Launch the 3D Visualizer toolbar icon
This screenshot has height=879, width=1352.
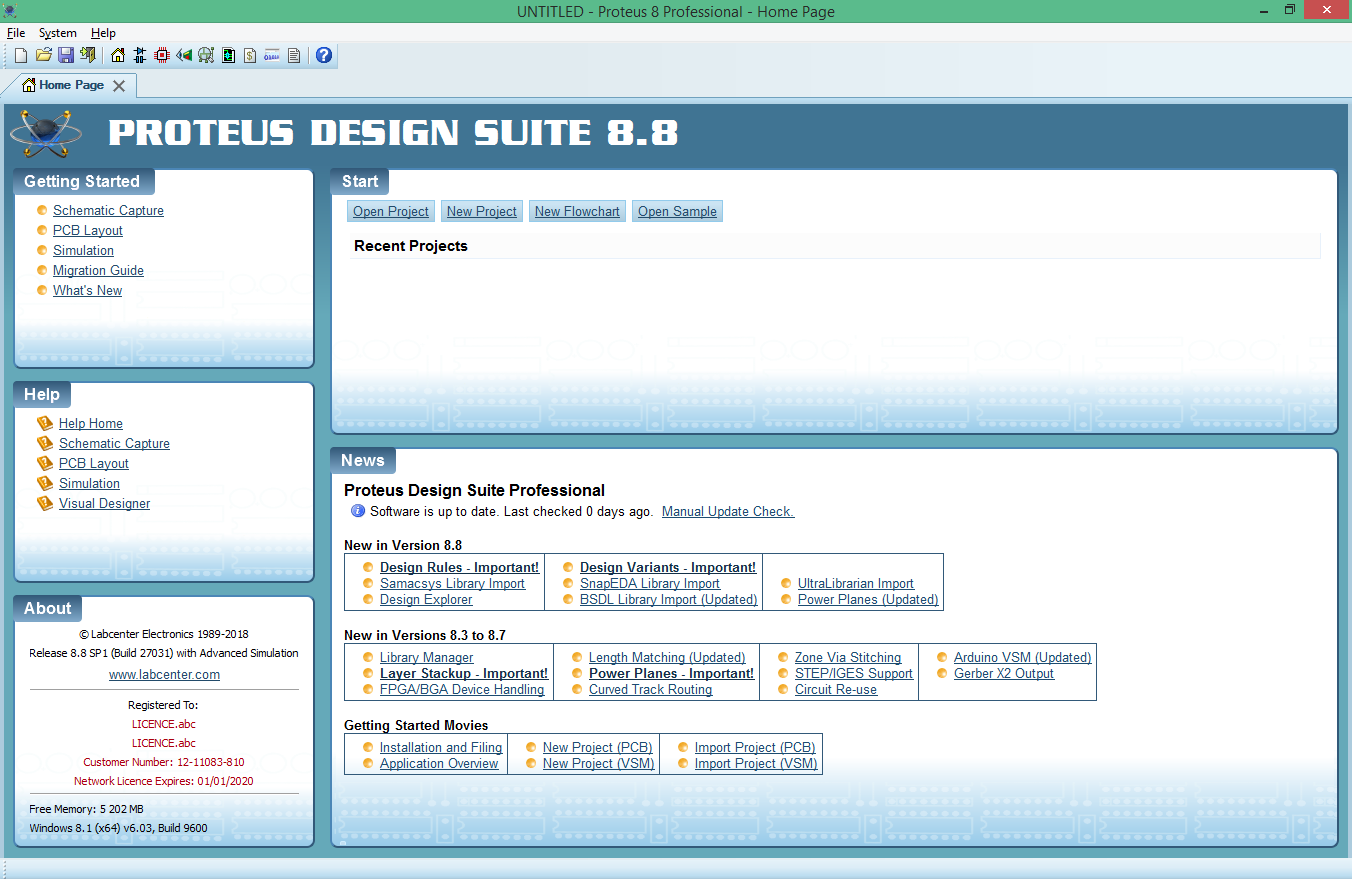click(x=184, y=55)
